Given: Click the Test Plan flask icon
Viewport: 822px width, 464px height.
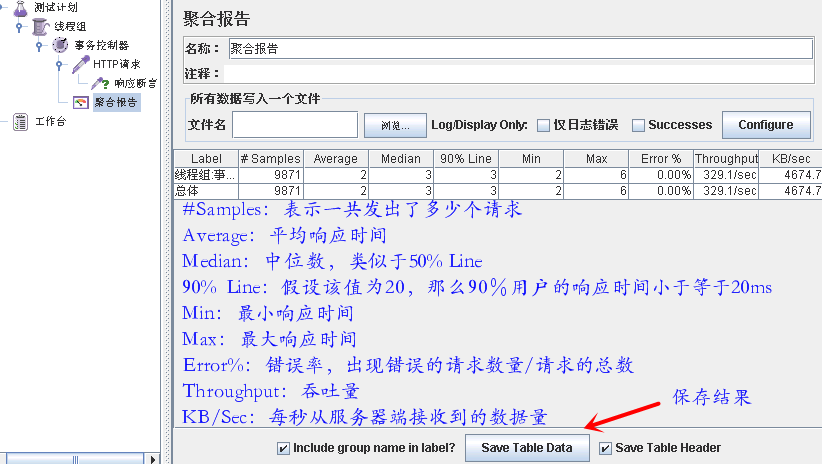Looking at the screenshot, I should click(20, 7).
